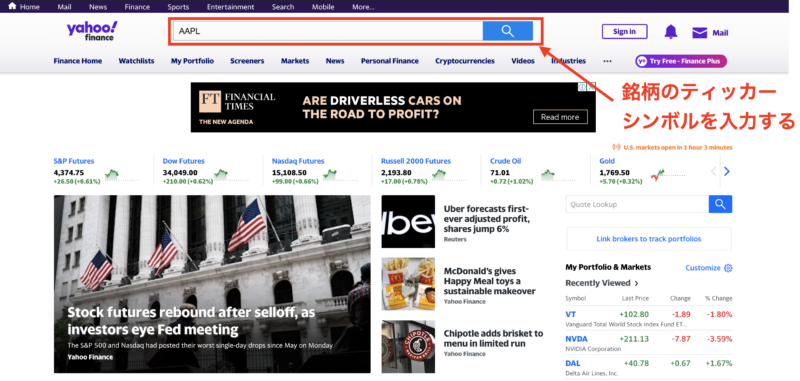Viewport: 800px width, 381px height.
Task: Open Sports in the top bar
Action: tap(178, 7)
